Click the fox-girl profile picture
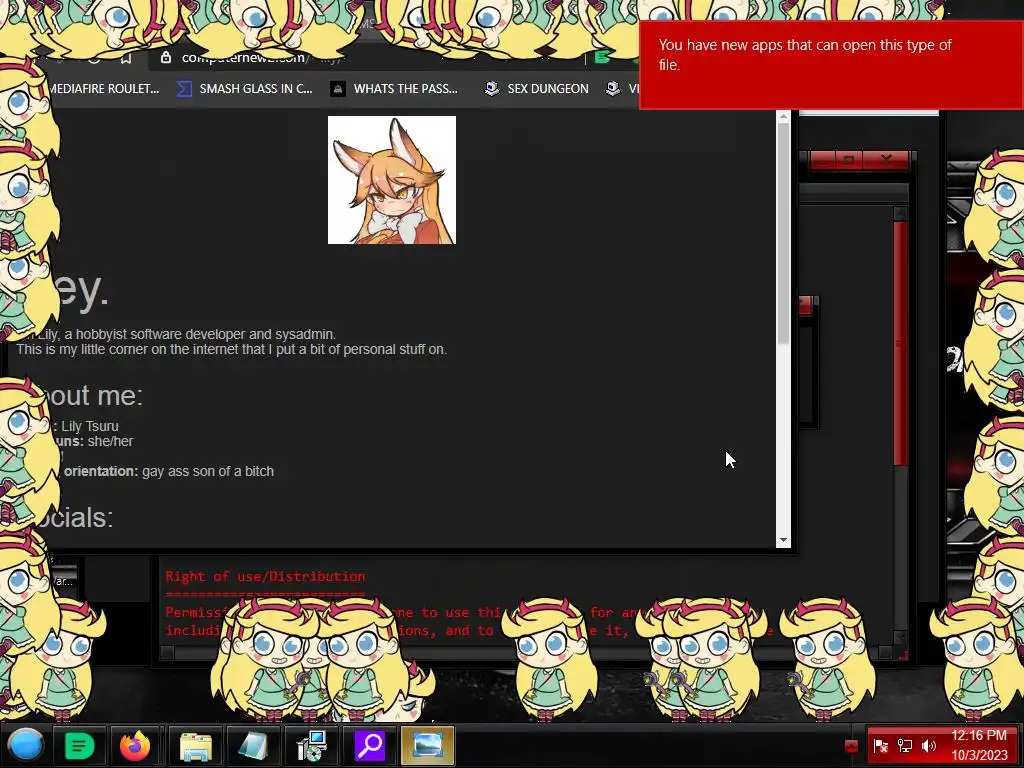Viewport: 1024px width, 768px height. click(x=392, y=180)
